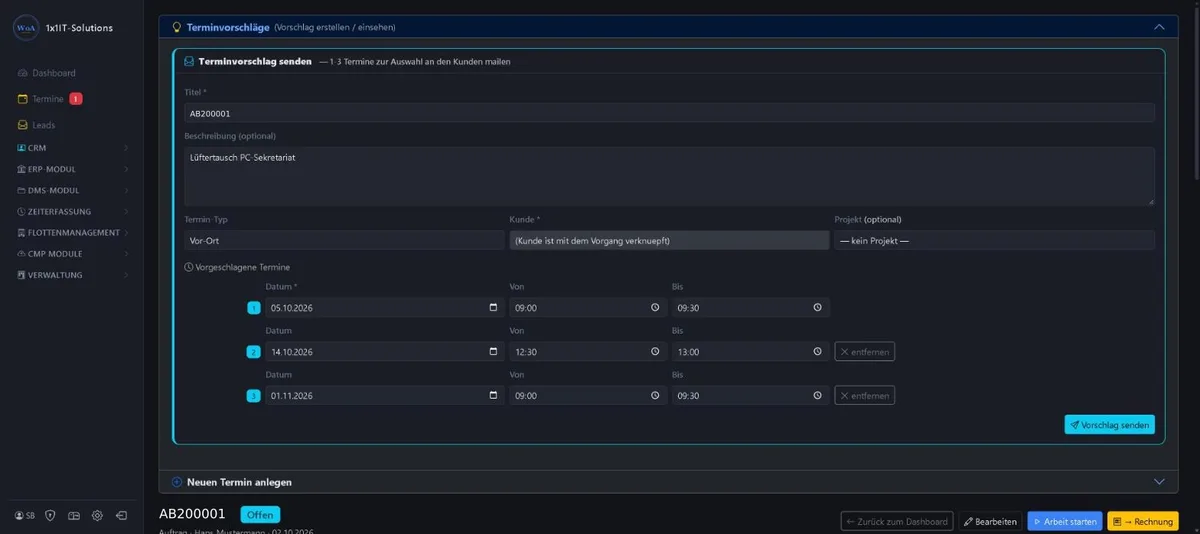Click the Terminvorschlag senden envelope icon
The width and height of the screenshot is (1200, 534).
(x=188, y=61)
